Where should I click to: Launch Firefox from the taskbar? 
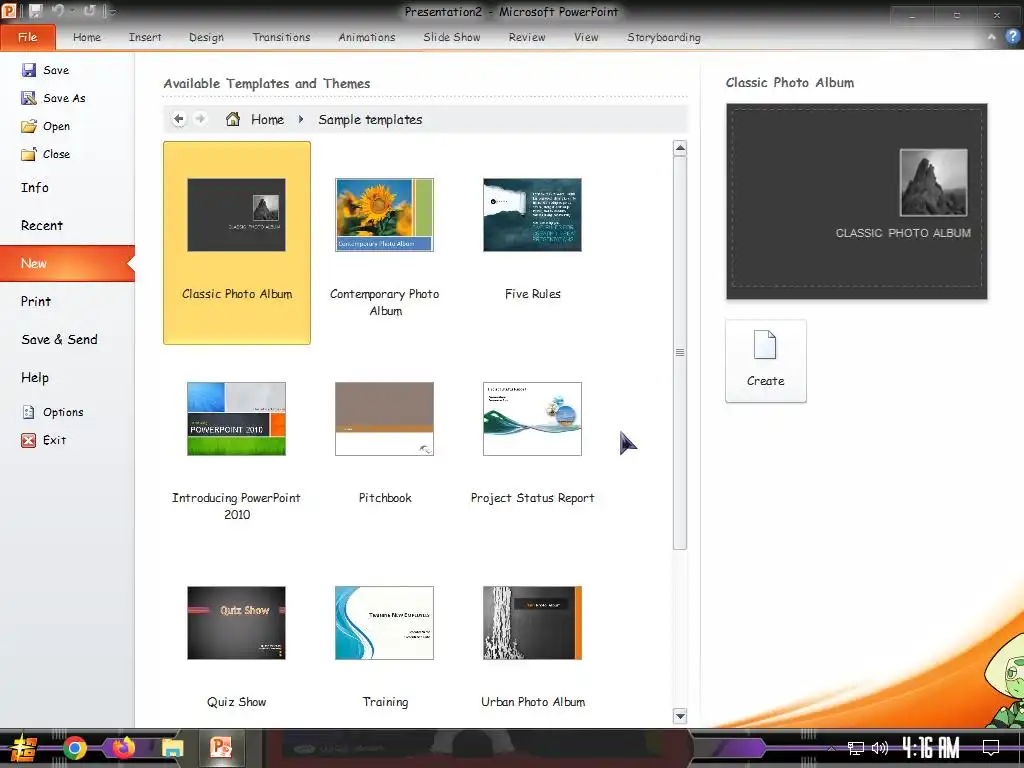coord(123,748)
